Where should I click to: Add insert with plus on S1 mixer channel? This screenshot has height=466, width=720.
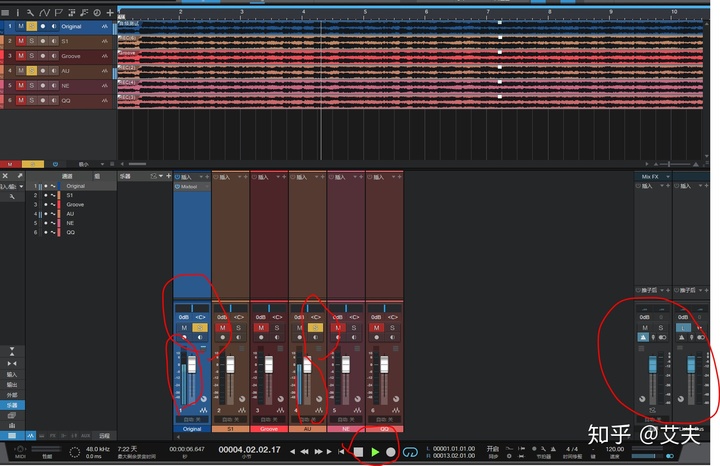(246, 177)
